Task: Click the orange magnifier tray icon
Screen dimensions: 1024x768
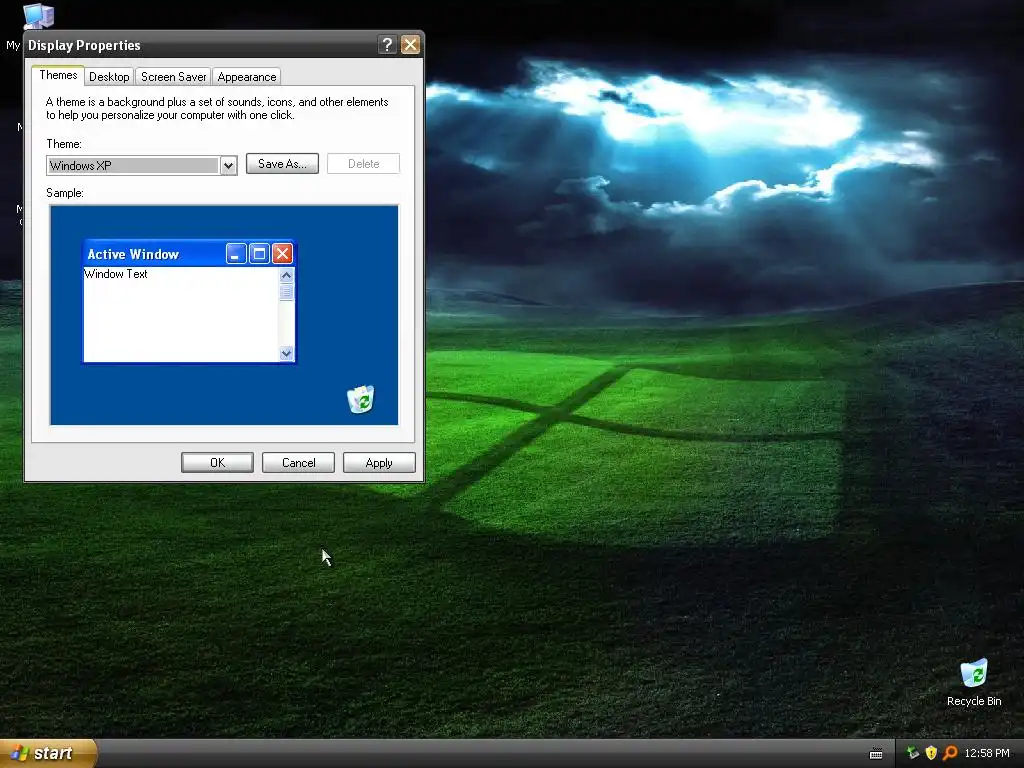Action: pyautogui.click(x=950, y=753)
